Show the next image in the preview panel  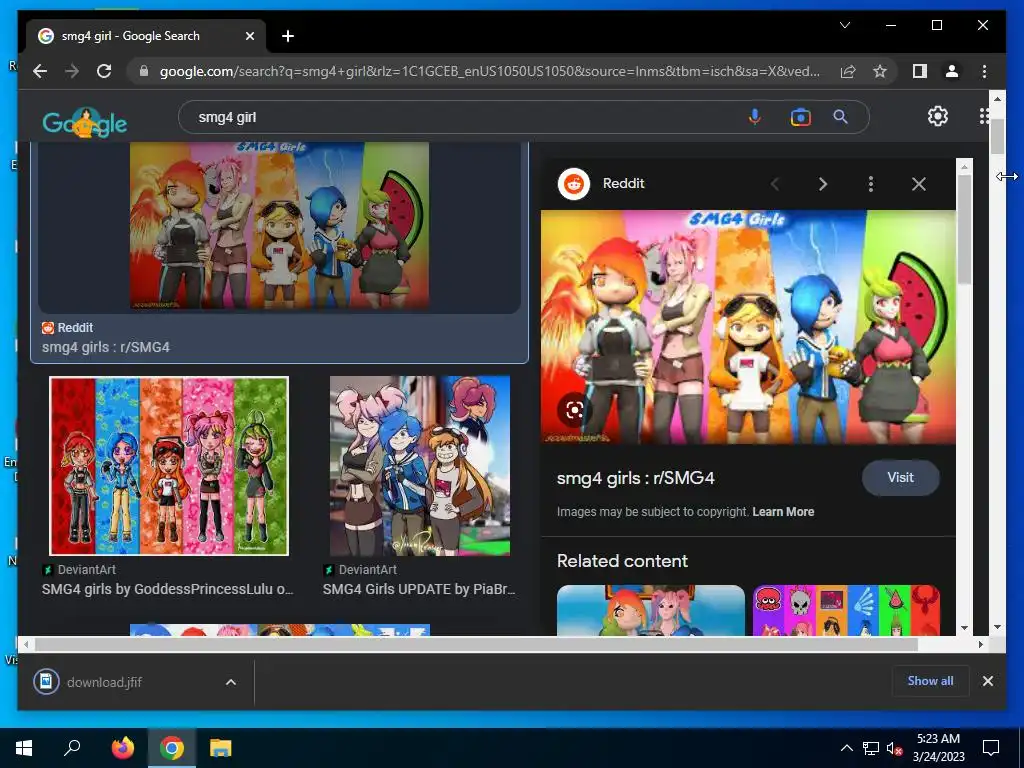click(823, 184)
